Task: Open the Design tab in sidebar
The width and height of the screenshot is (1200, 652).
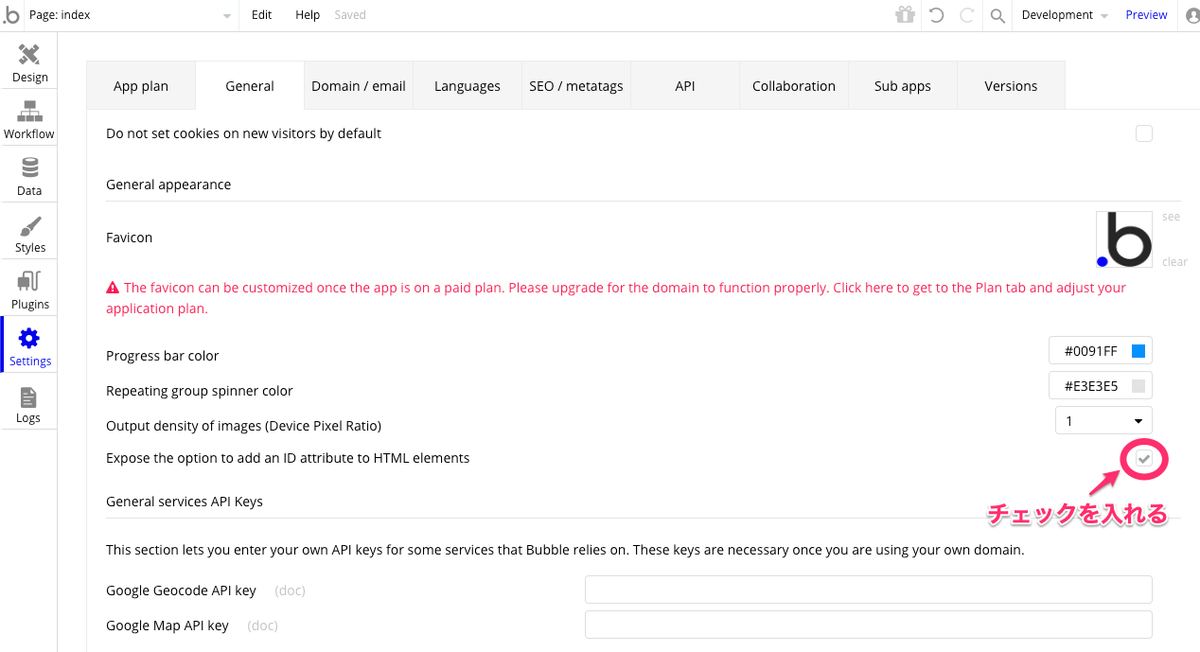Action: point(29,63)
